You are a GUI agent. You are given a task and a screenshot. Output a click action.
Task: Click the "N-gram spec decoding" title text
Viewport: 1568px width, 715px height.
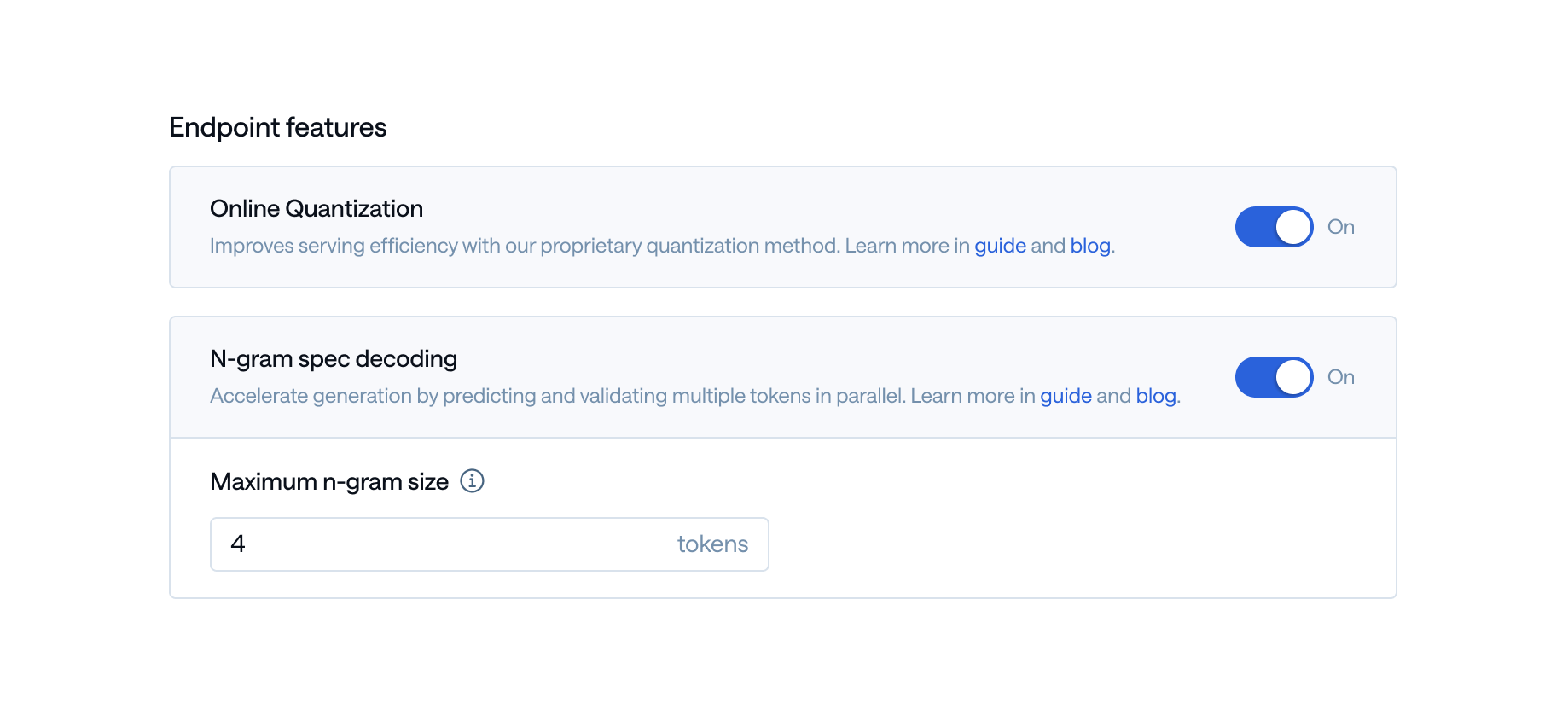[x=334, y=359]
